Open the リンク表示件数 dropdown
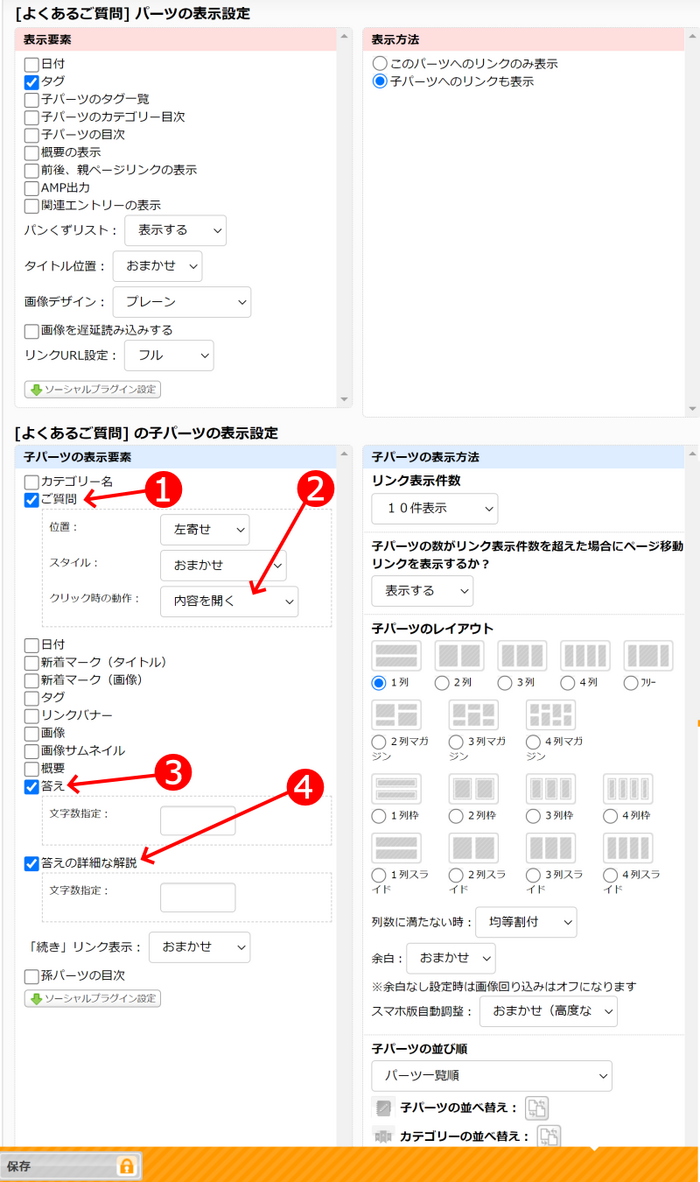The image size is (700, 1182). click(434, 508)
